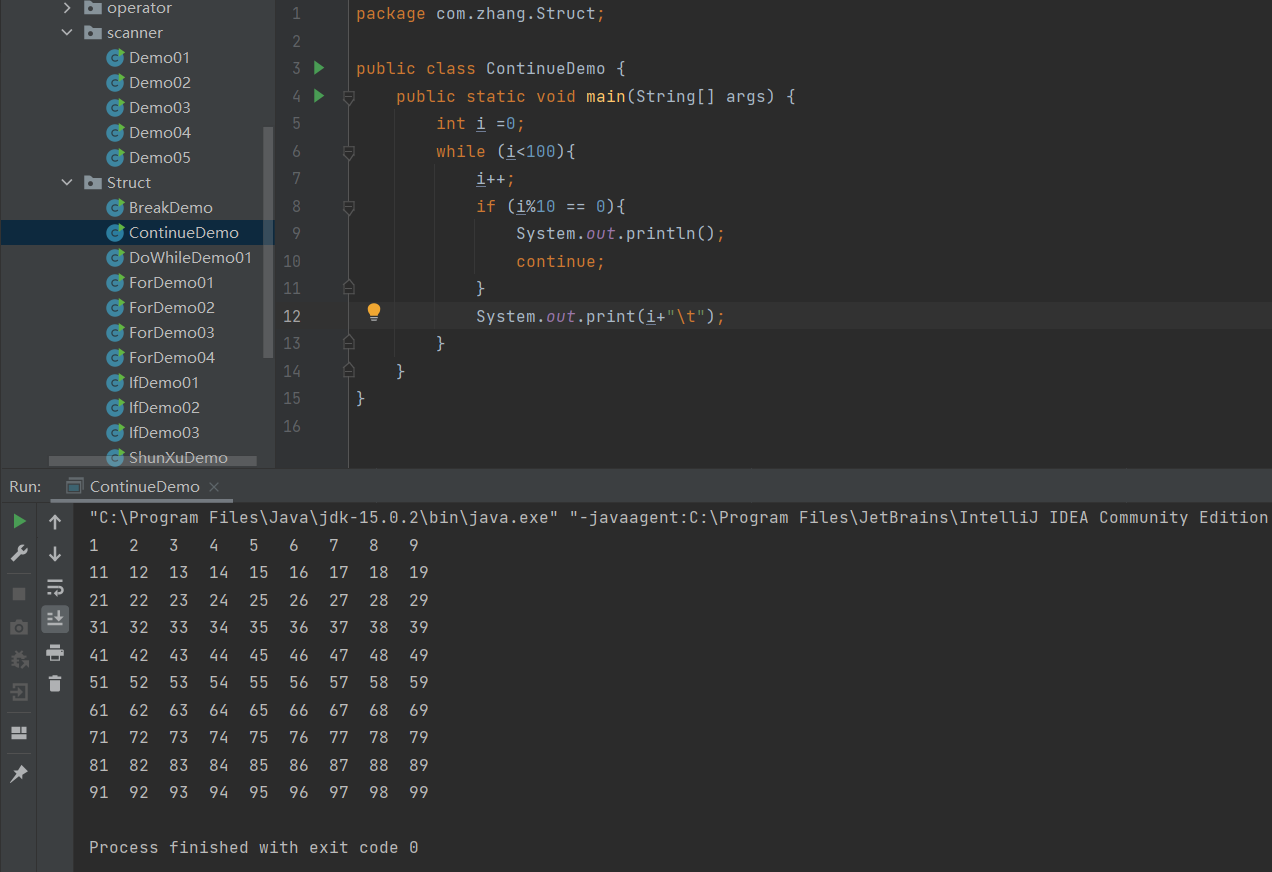Click the Restore Layout icon in Run panel

tap(19, 733)
